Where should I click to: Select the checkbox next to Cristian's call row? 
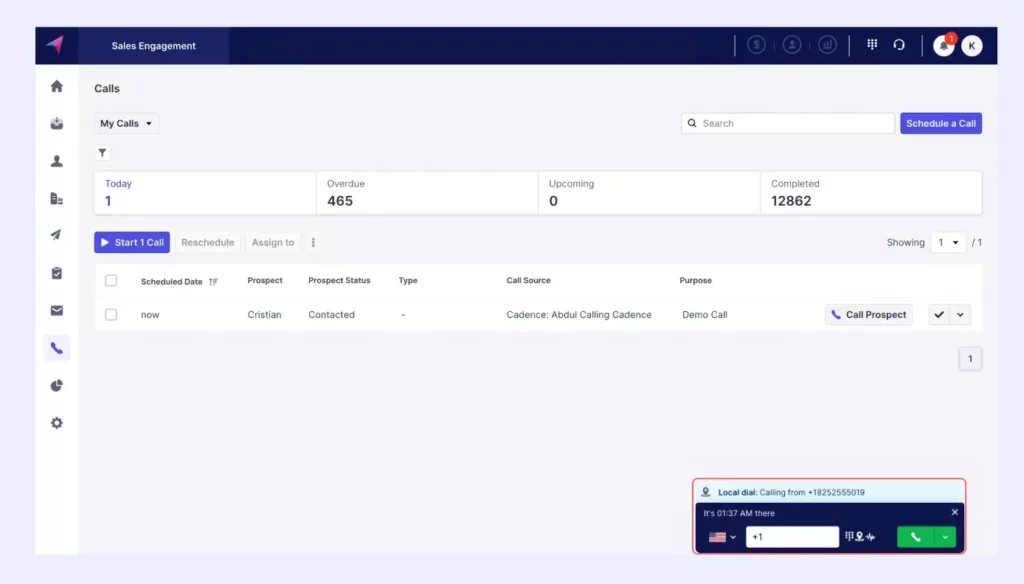111,314
